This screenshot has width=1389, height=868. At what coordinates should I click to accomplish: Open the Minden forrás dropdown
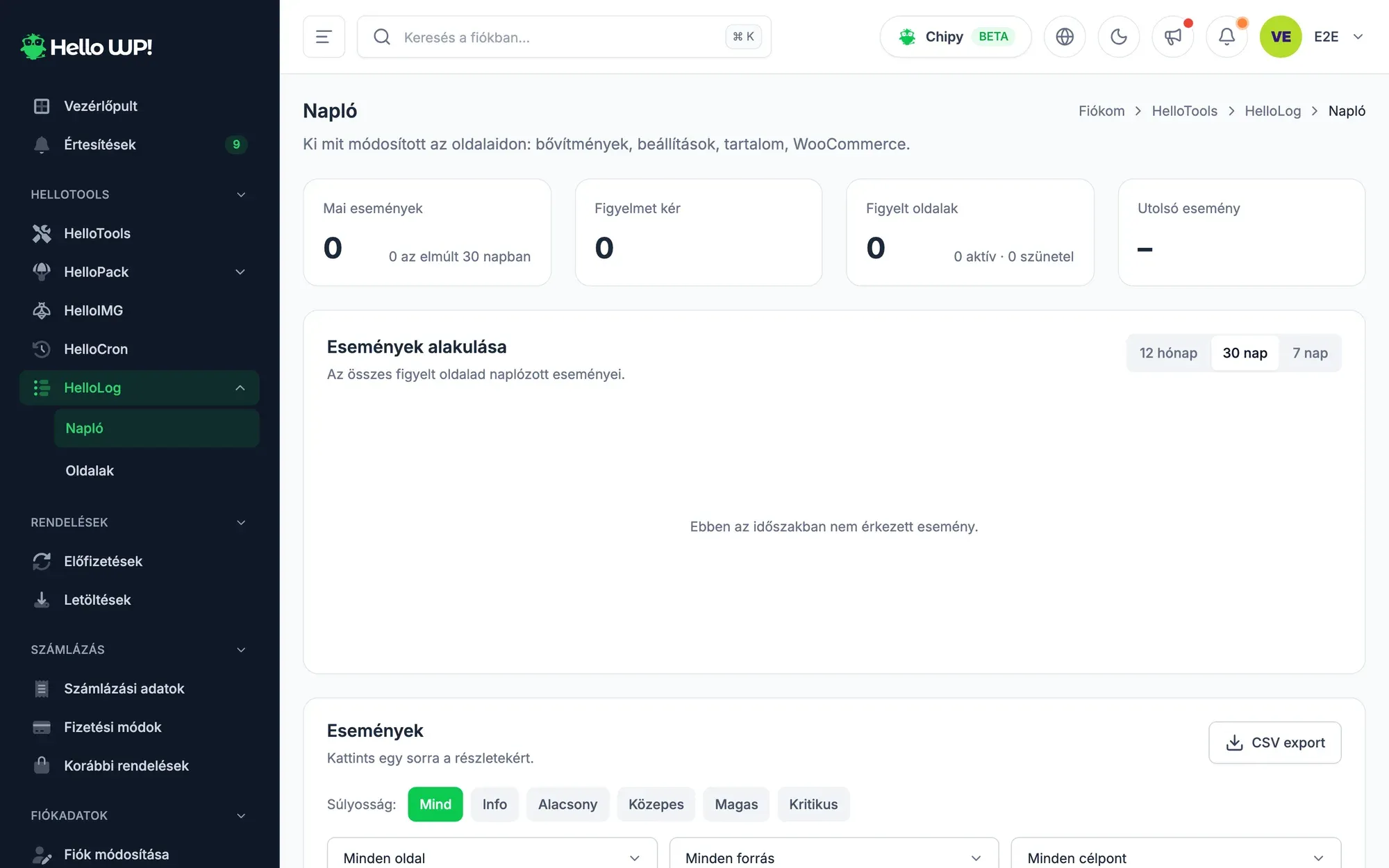(x=834, y=856)
